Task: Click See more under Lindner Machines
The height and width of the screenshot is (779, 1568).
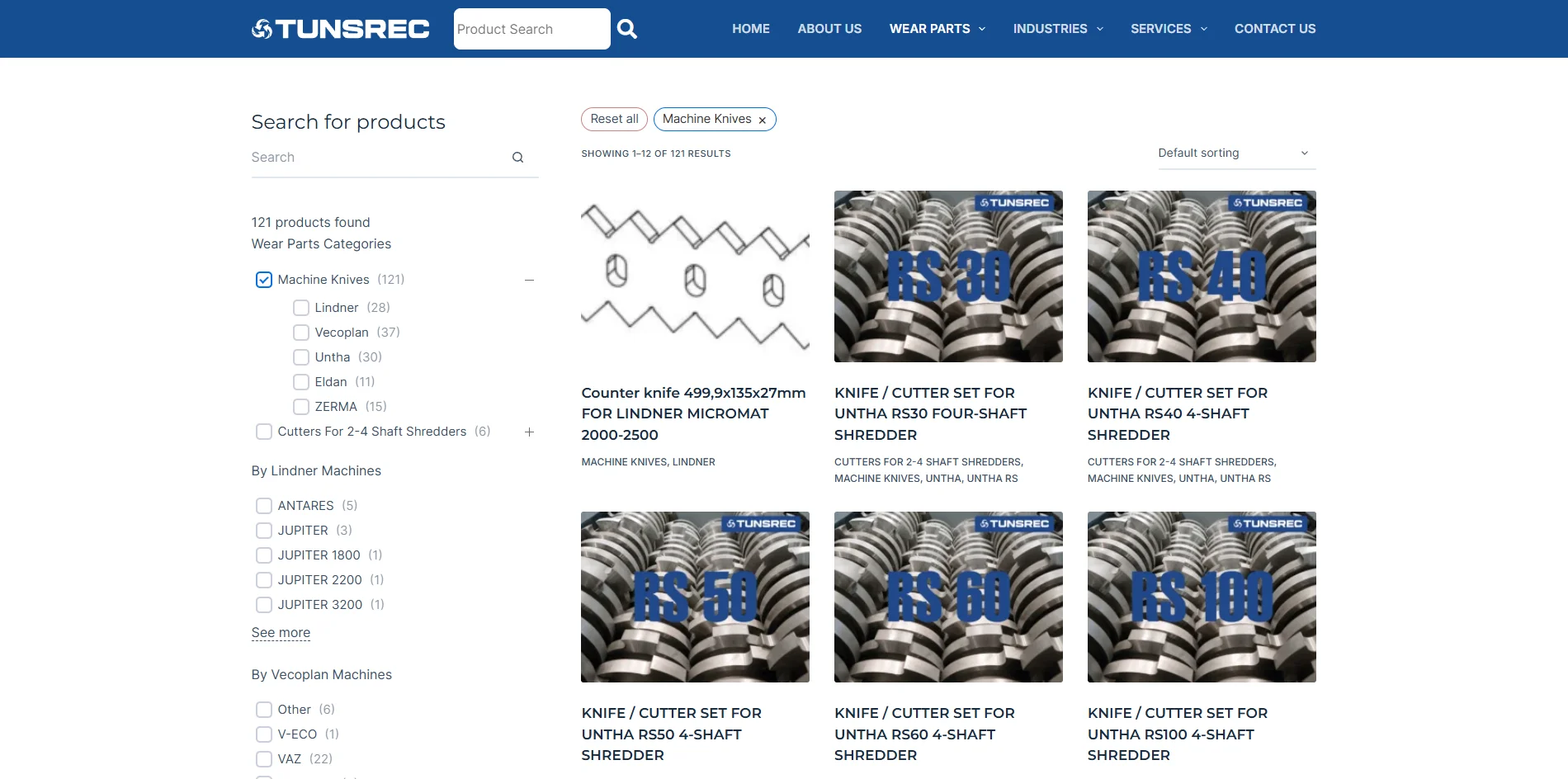Action: click(281, 633)
